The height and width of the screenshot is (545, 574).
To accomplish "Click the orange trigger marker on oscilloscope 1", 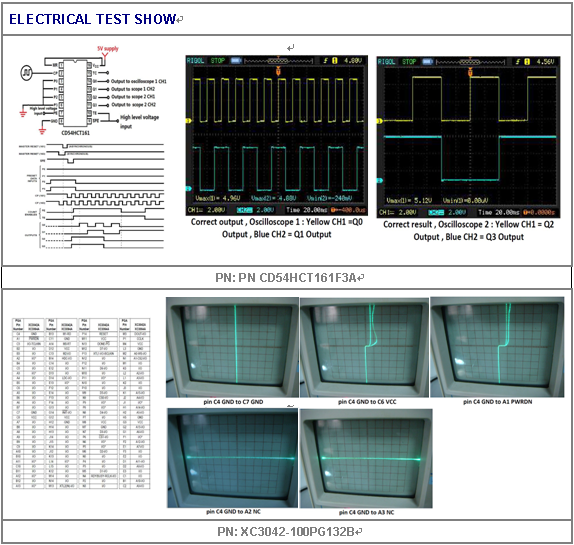I will 278,71.
